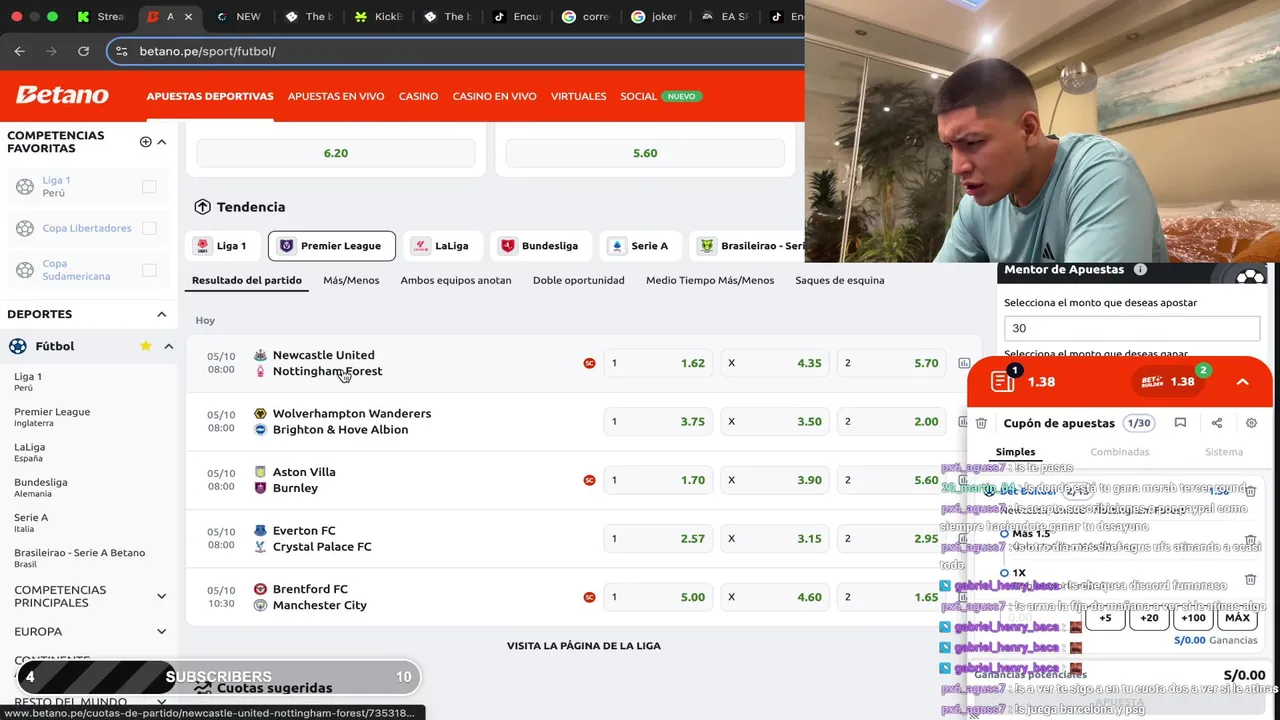Open Premier League in the sidebar
The image size is (1280, 720).
click(x=52, y=417)
